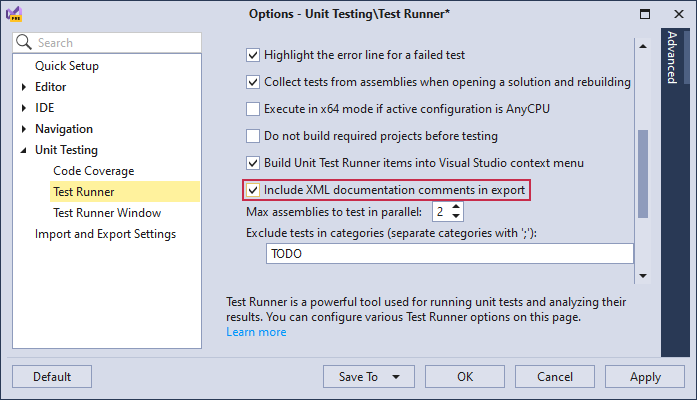Decrease max assemblies with down spinner arrow
Viewport: 697px width, 400px height.
456,216
